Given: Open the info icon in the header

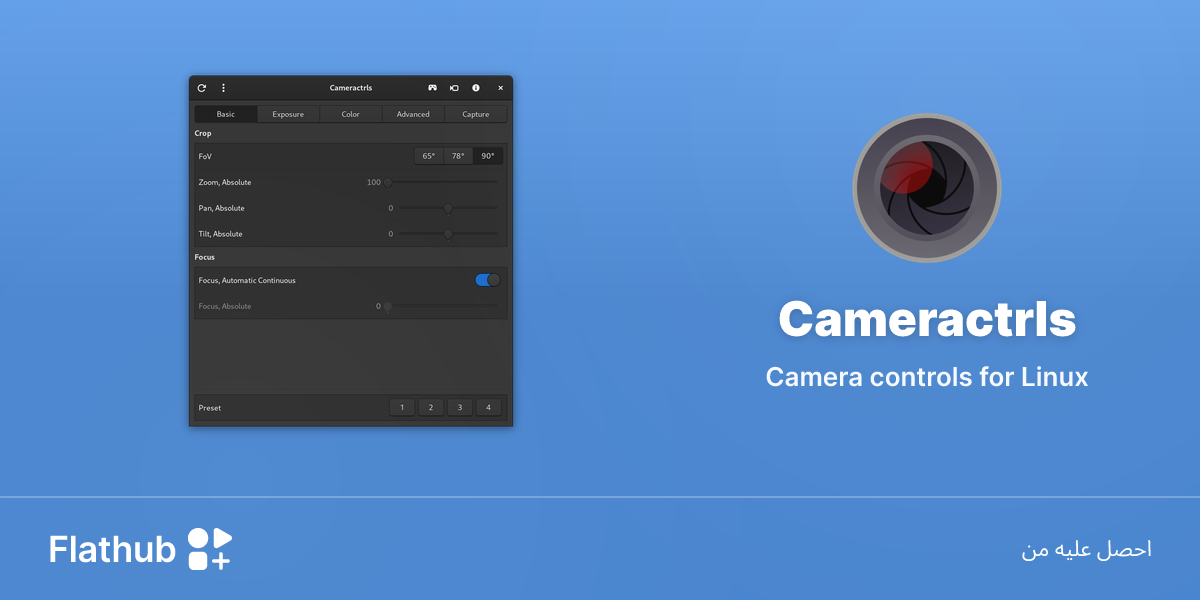Looking at the screenshot, I should [476, 88].
